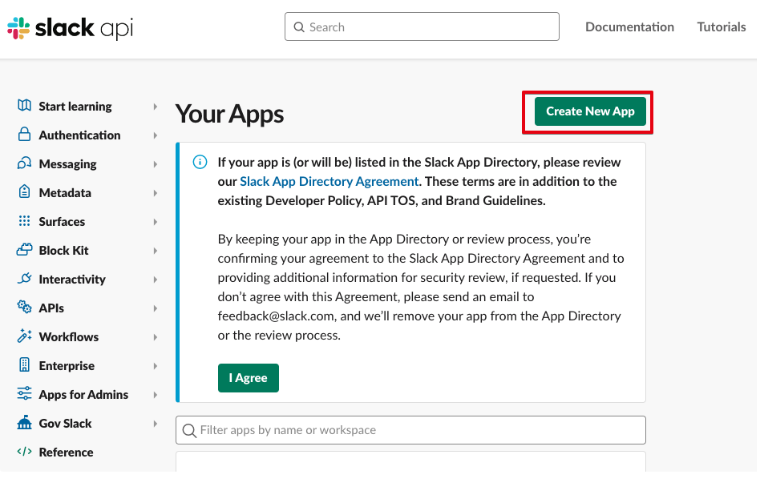Screen dimensions: 757x478
Task: Expand the Metadata section arrow
Action: click(155, 193)
